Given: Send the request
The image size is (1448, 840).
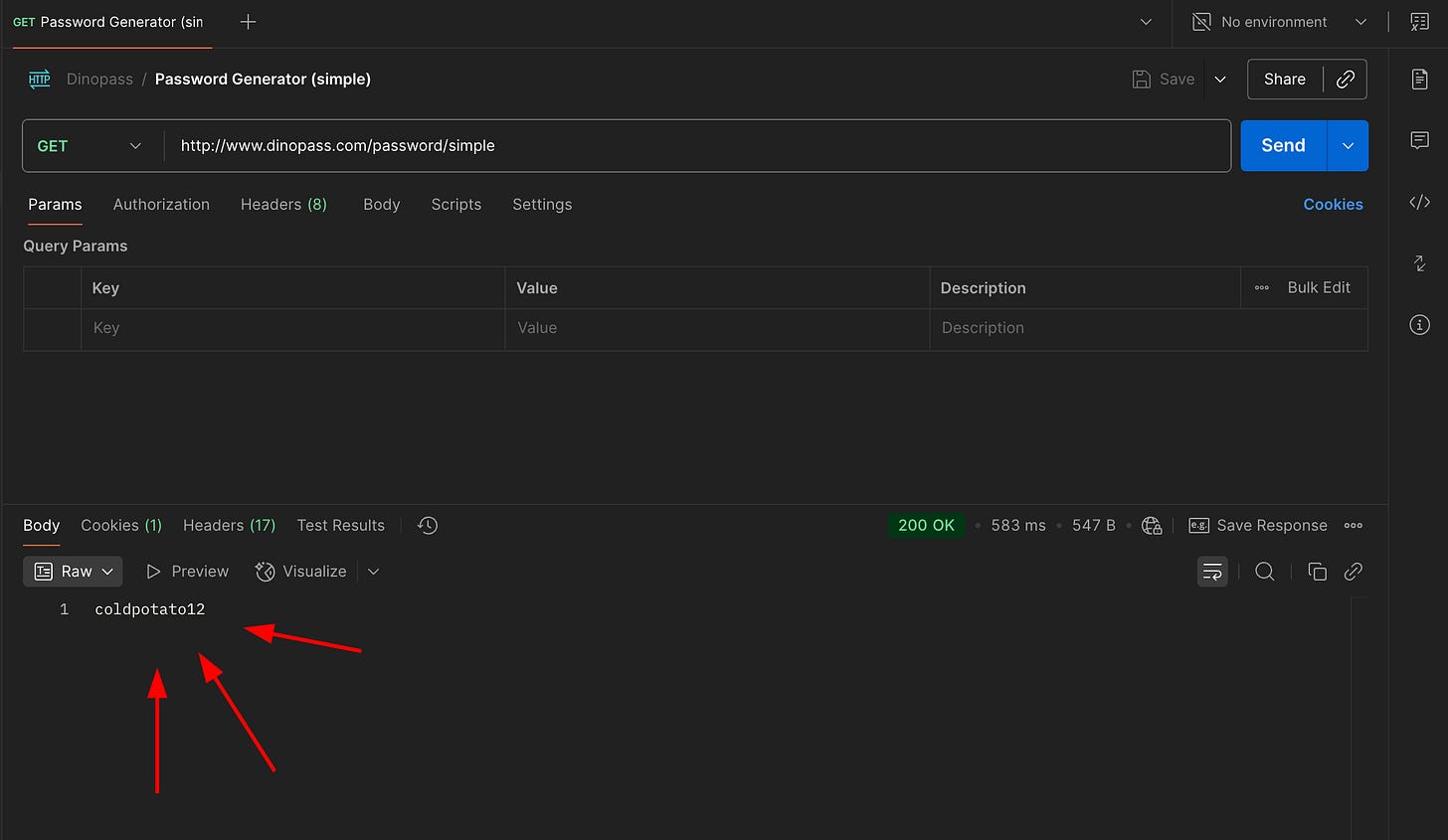Looking at the screenshot, I should 1283,146.
